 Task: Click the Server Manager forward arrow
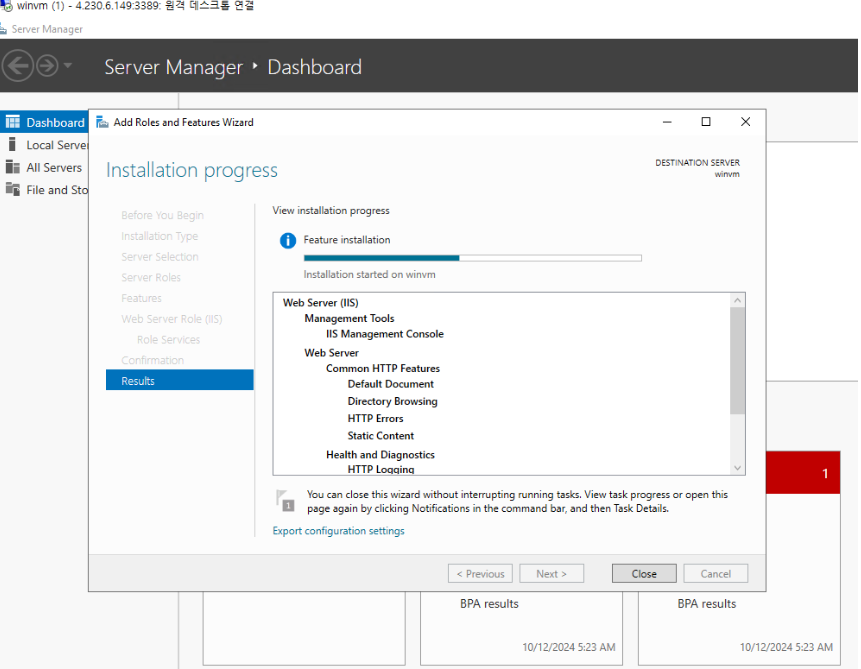click(47, 66)
